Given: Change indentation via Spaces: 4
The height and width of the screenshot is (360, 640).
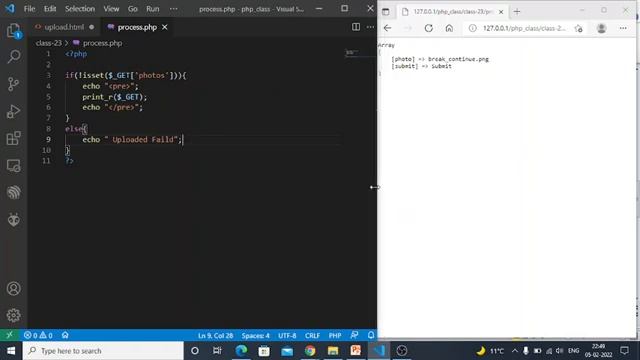Looking at the screenshot, I should point(256,336).
